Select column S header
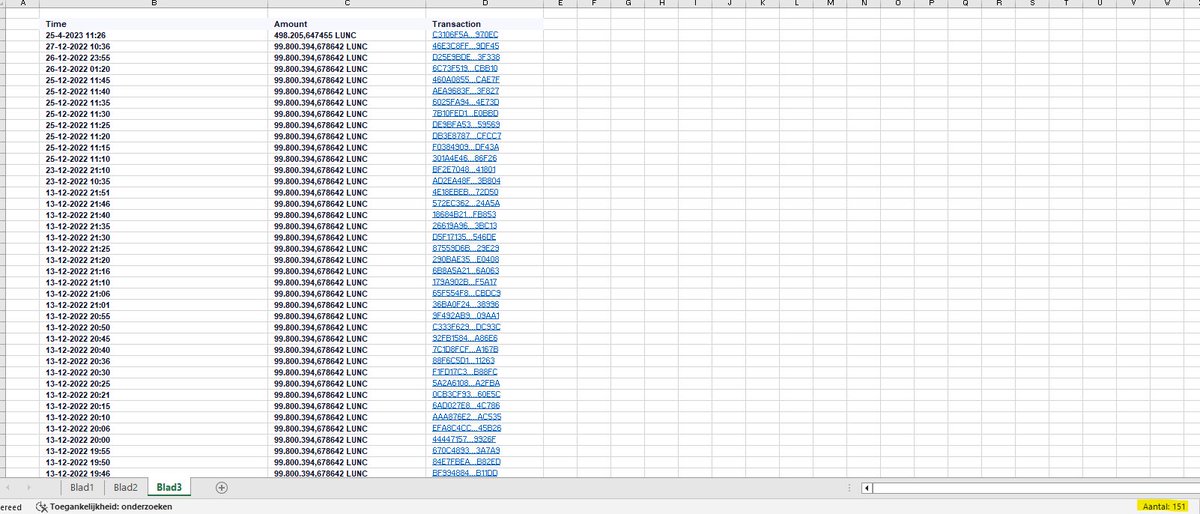This screenshot has height=514, width=1200. [1033, 5]
